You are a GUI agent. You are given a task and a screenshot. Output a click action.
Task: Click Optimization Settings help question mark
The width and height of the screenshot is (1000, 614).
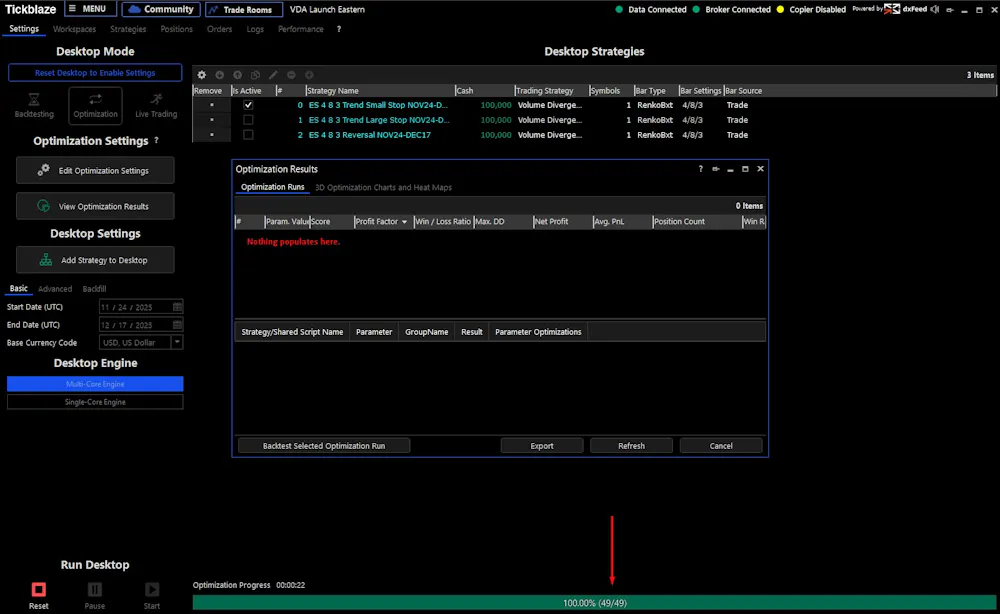pyautogui.click(x=156, y=140)
